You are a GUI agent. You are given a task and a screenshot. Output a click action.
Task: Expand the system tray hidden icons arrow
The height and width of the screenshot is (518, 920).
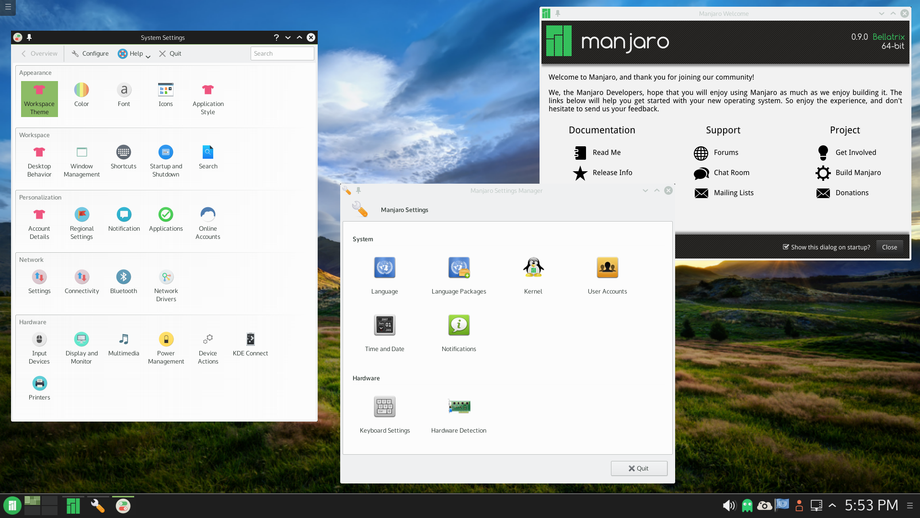833,506
